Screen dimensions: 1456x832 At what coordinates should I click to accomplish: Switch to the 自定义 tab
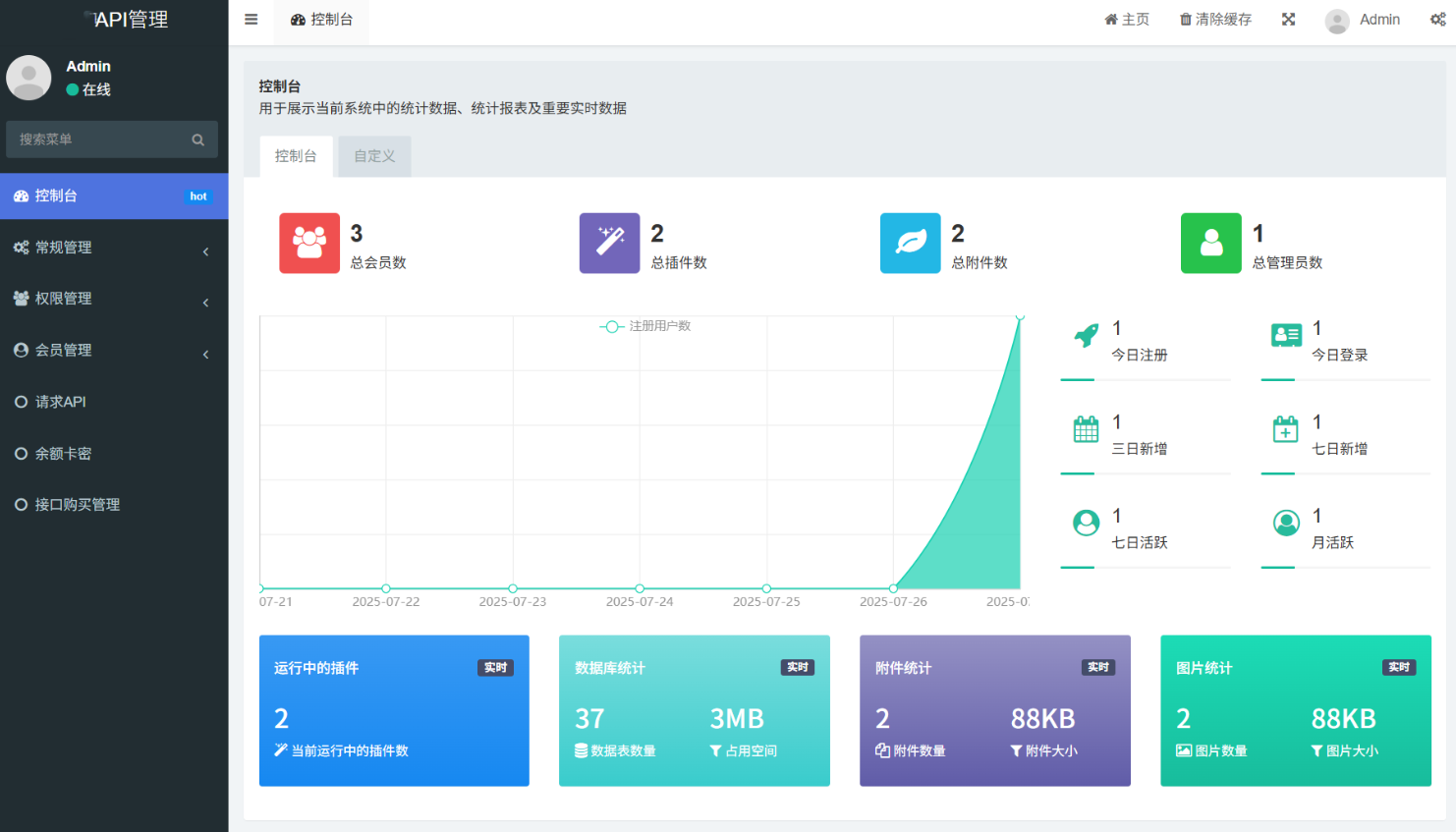point(374,156)
